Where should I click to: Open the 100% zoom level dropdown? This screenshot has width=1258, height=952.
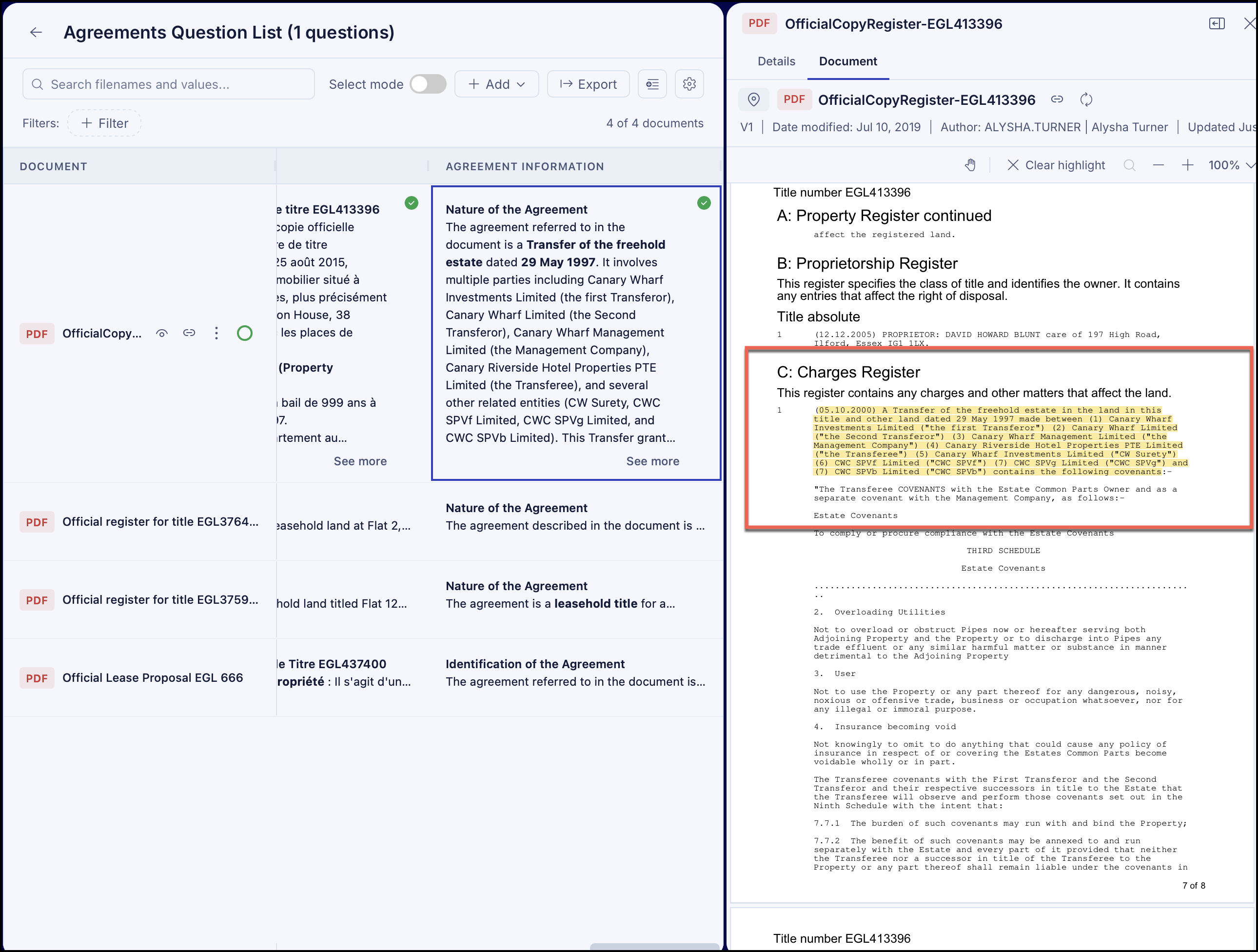pyautogui.click(x=1231, y=165)
